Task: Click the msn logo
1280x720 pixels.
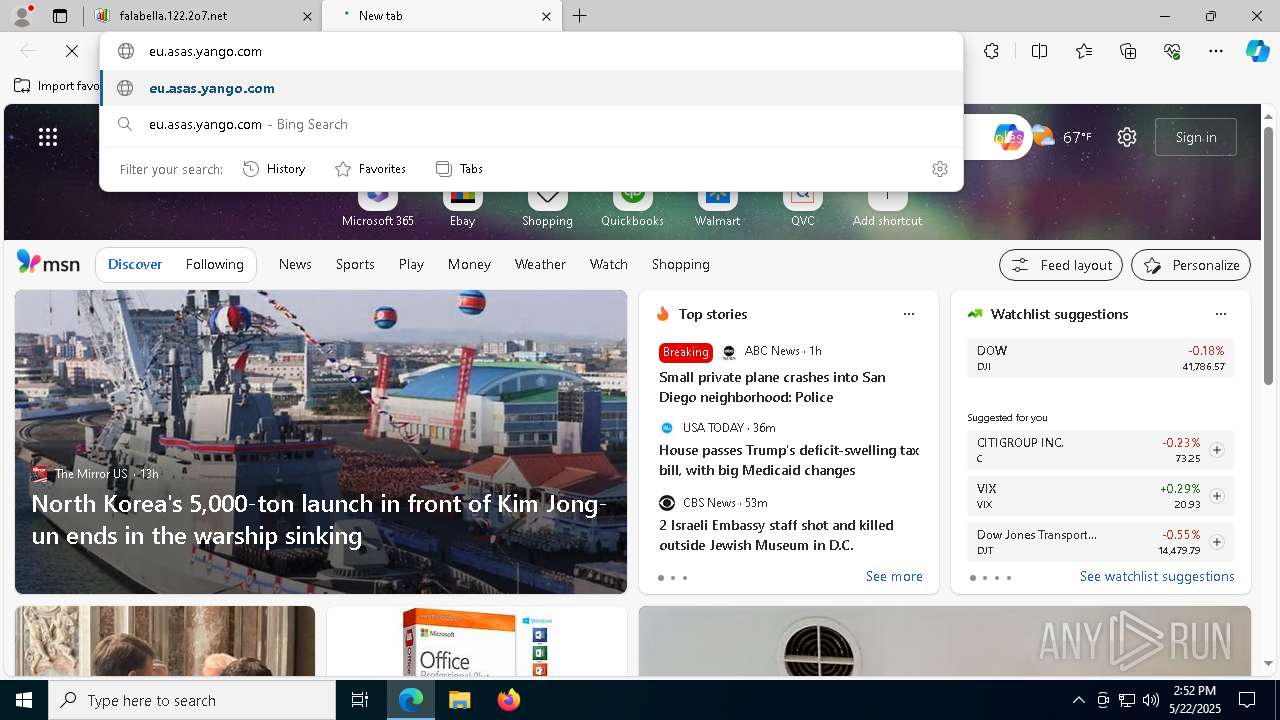Action: [48, 263]
